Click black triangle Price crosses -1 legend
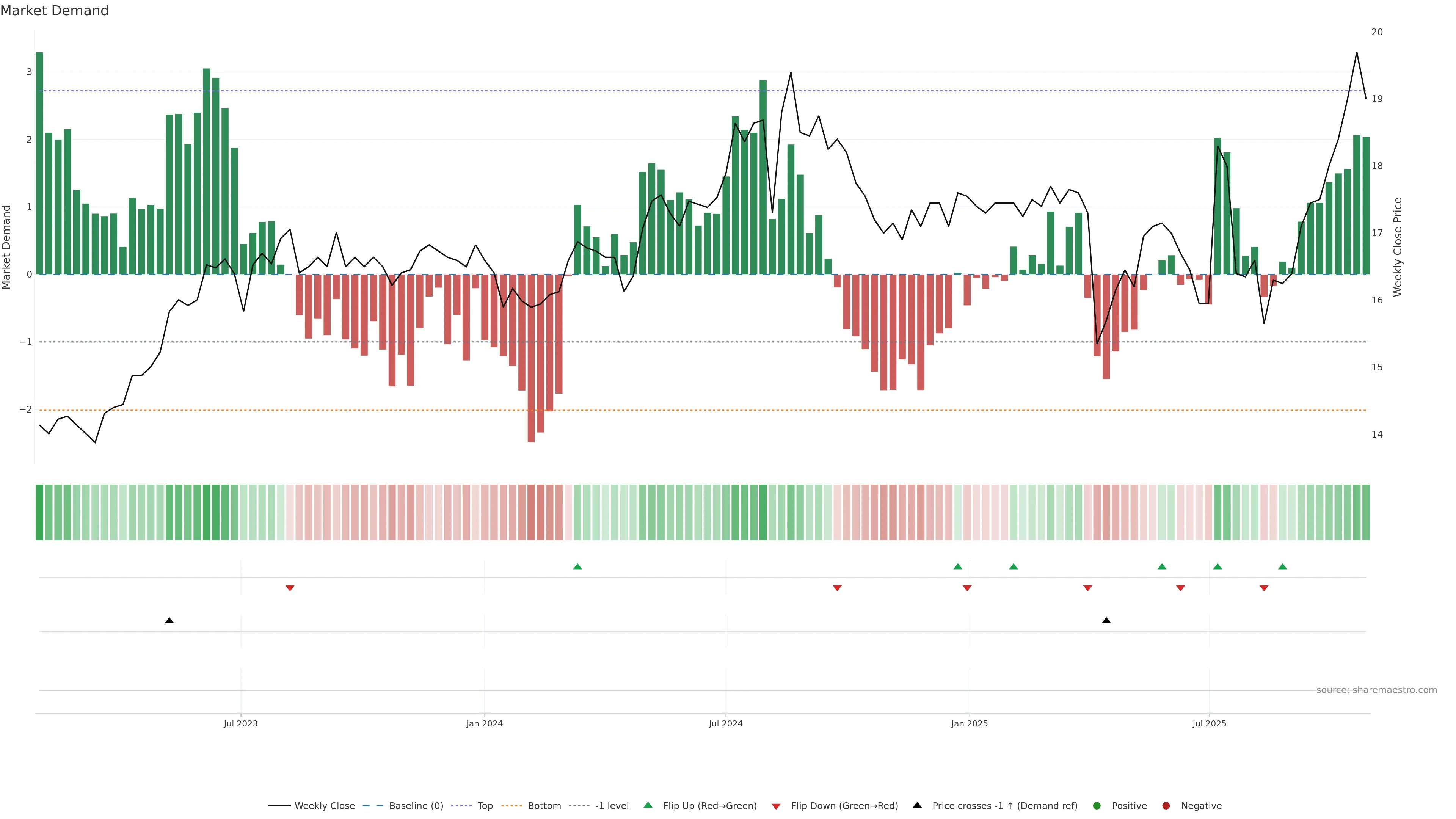 click(x=917, y=805)
